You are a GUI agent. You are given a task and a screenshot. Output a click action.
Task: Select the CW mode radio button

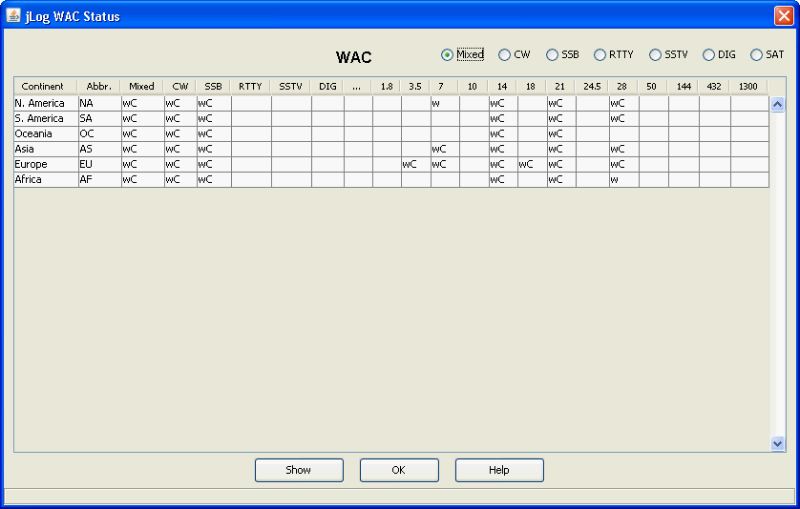pos(505,55)
